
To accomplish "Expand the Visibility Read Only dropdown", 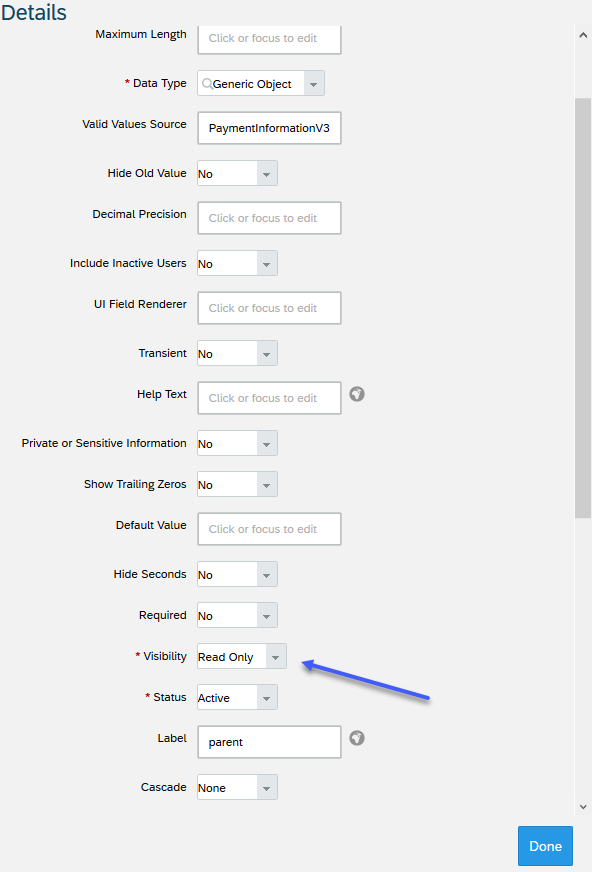I will point(242,656).
